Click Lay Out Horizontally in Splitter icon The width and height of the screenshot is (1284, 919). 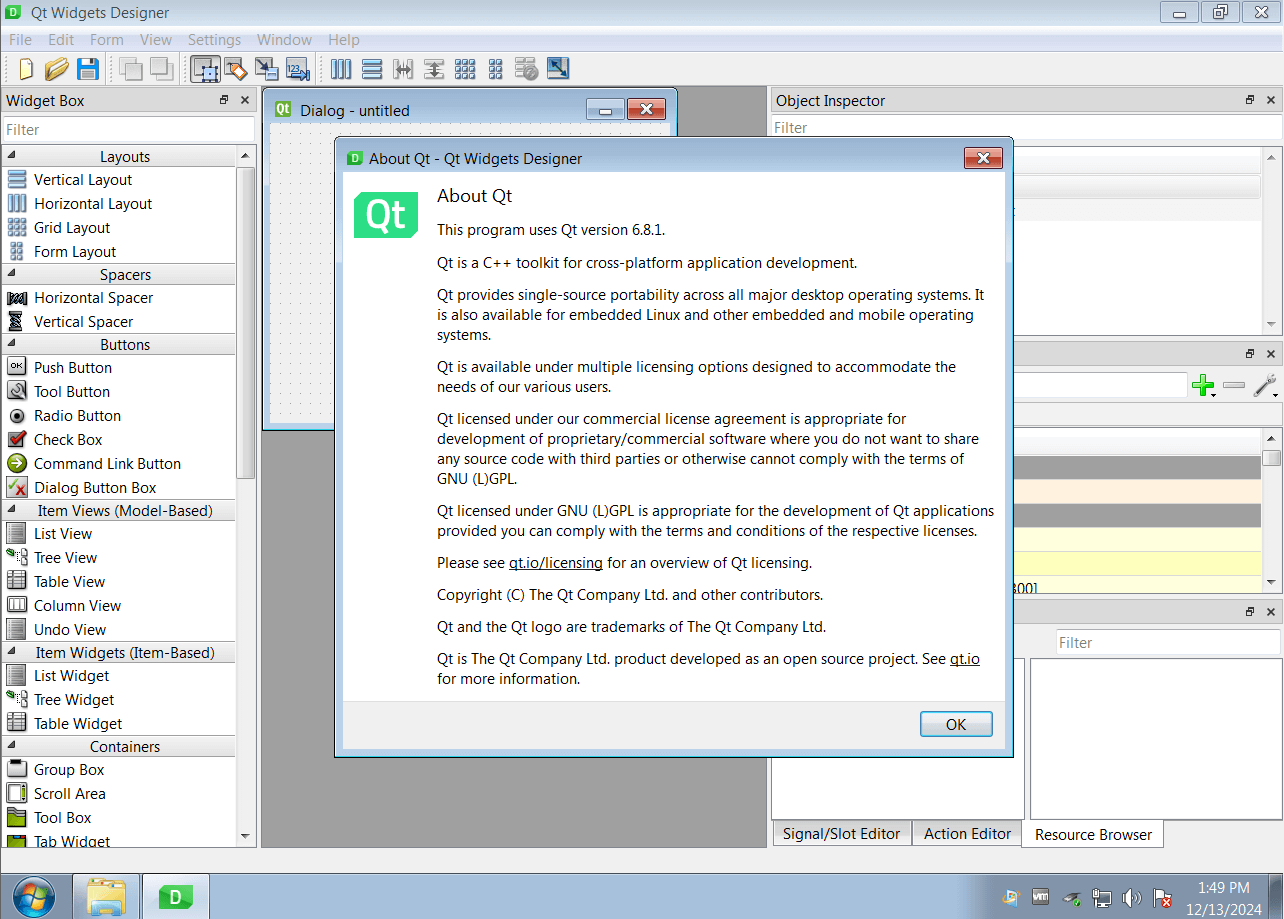pyautogui.click(x=403, y=69)
